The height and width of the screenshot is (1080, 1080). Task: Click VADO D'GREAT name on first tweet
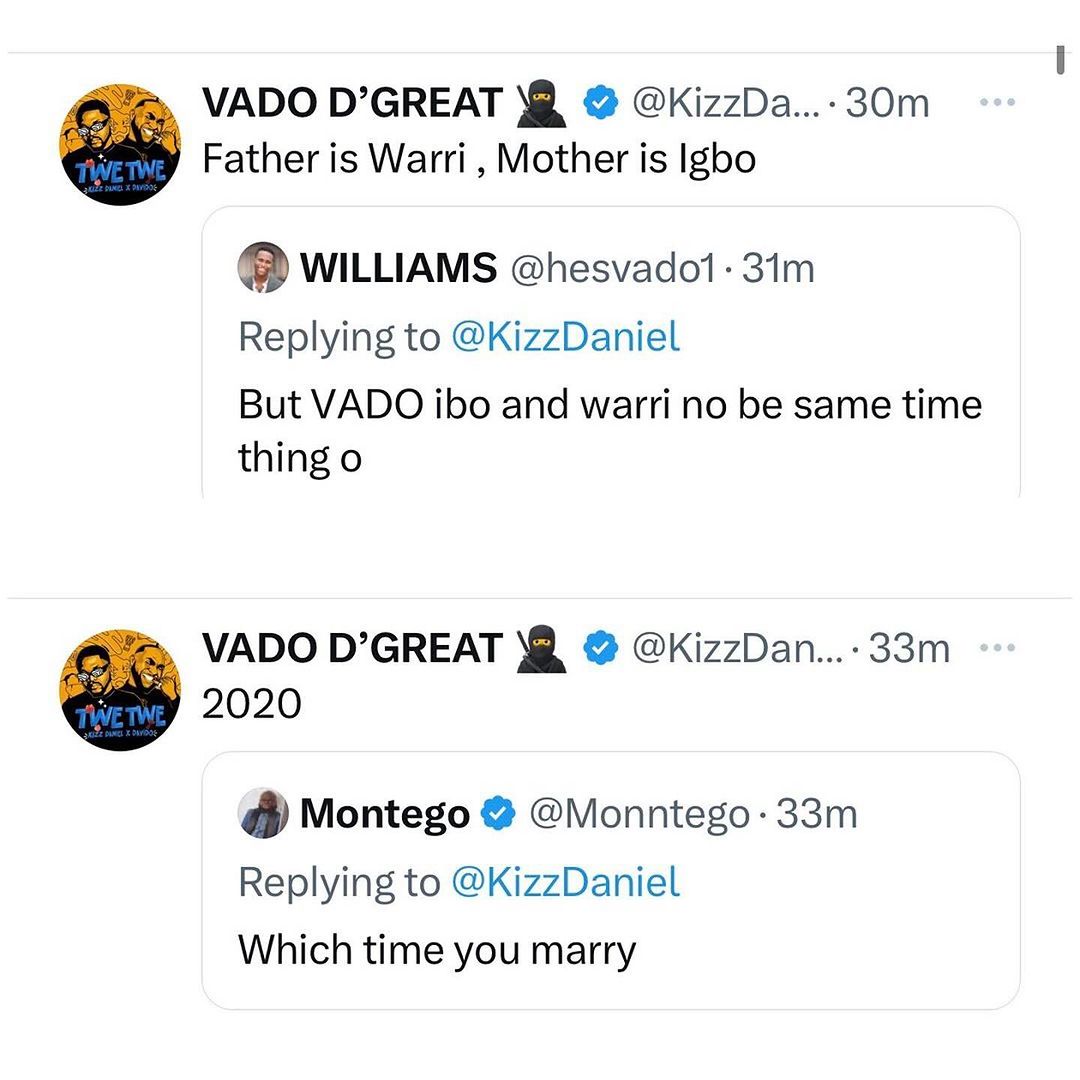pos(352,103)
